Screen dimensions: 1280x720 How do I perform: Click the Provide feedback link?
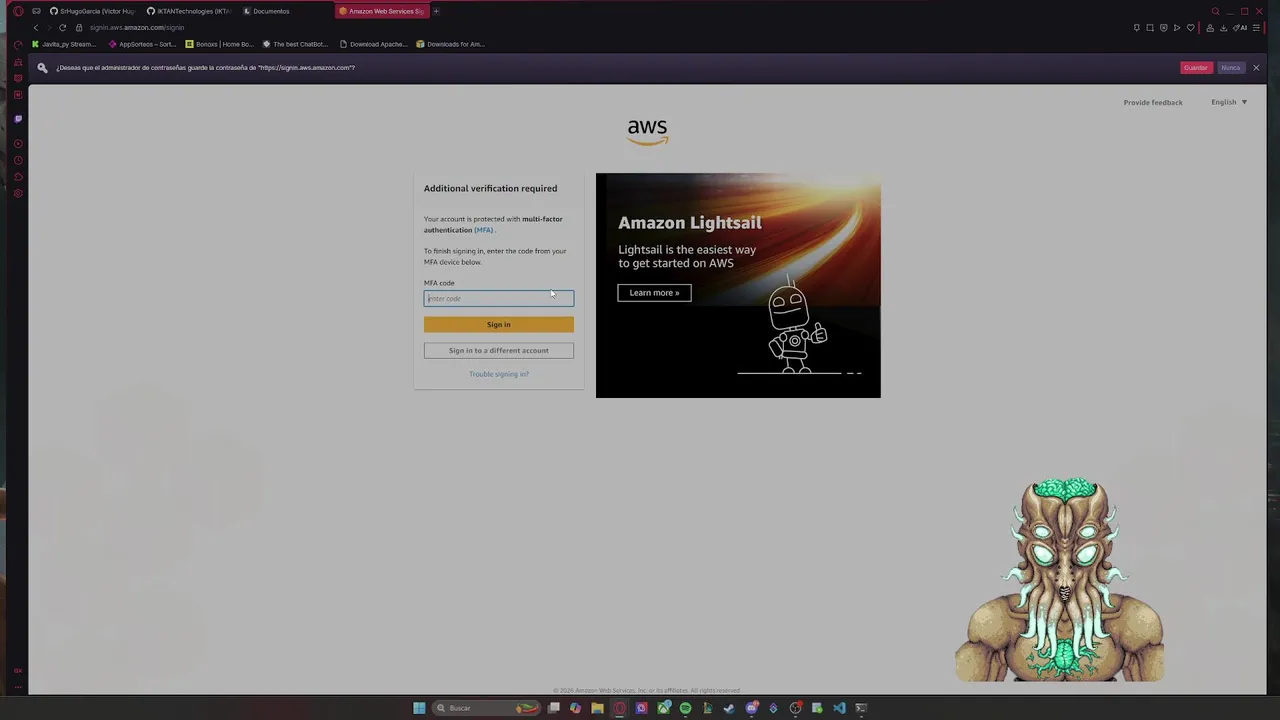tap(1153, 102)
